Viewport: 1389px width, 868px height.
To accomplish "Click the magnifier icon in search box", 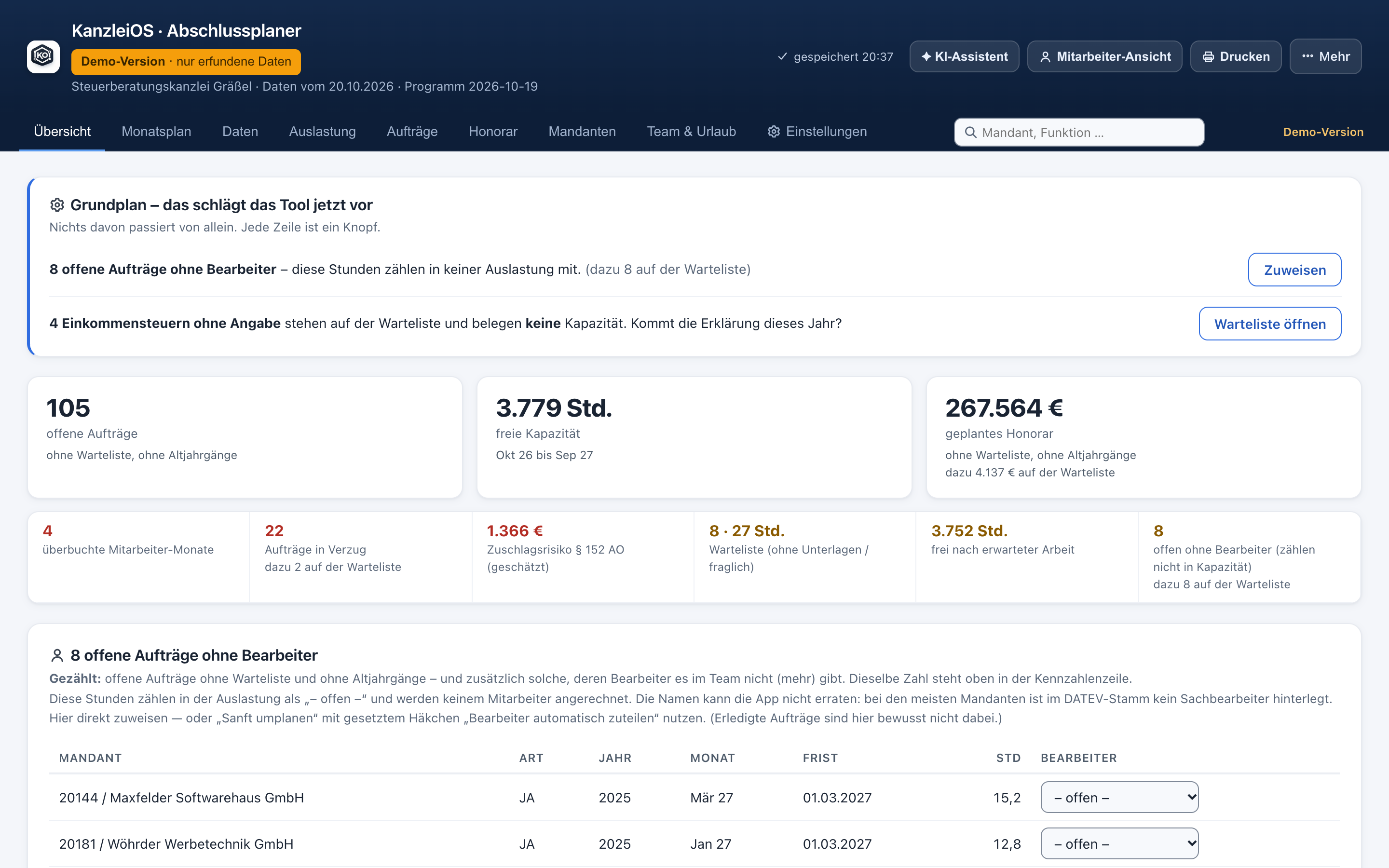I will (x=970, y=133).
